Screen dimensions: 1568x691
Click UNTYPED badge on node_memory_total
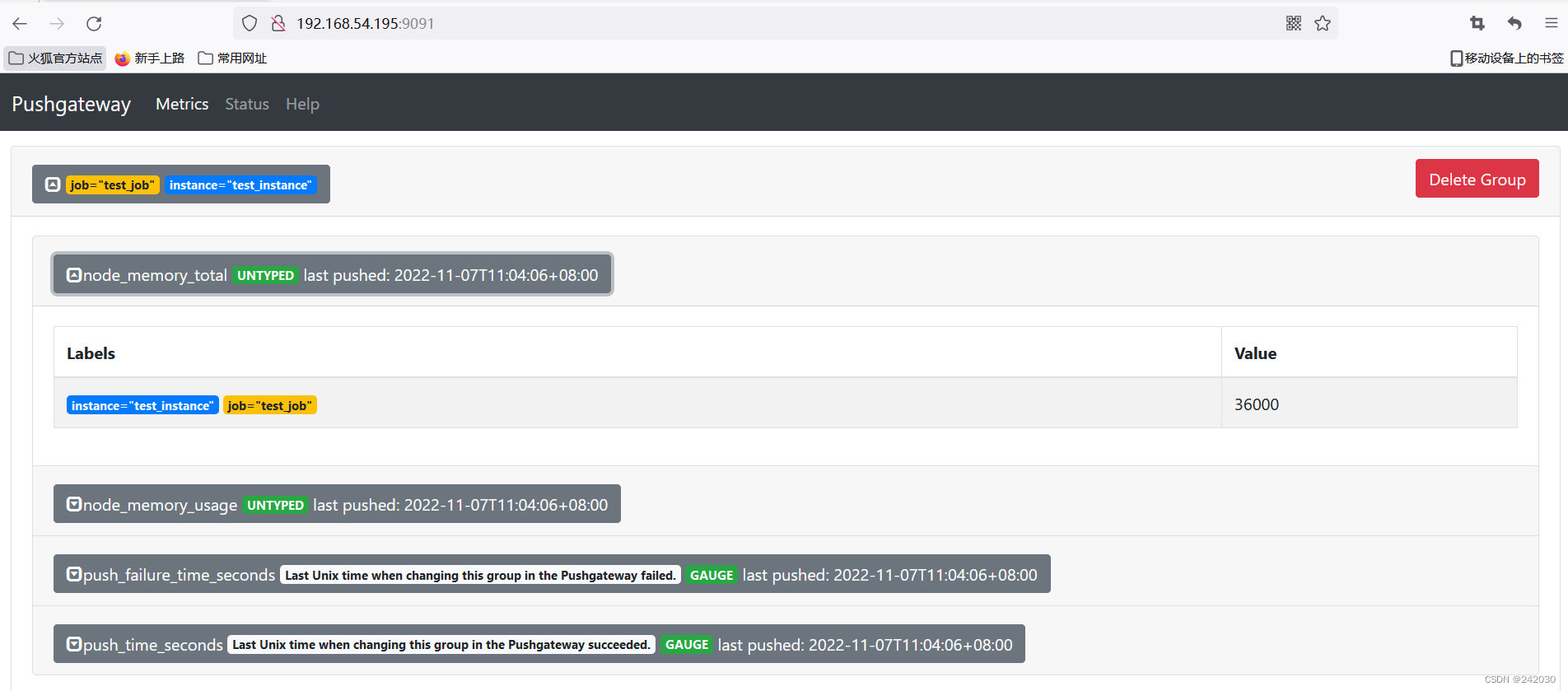(265, 275)
